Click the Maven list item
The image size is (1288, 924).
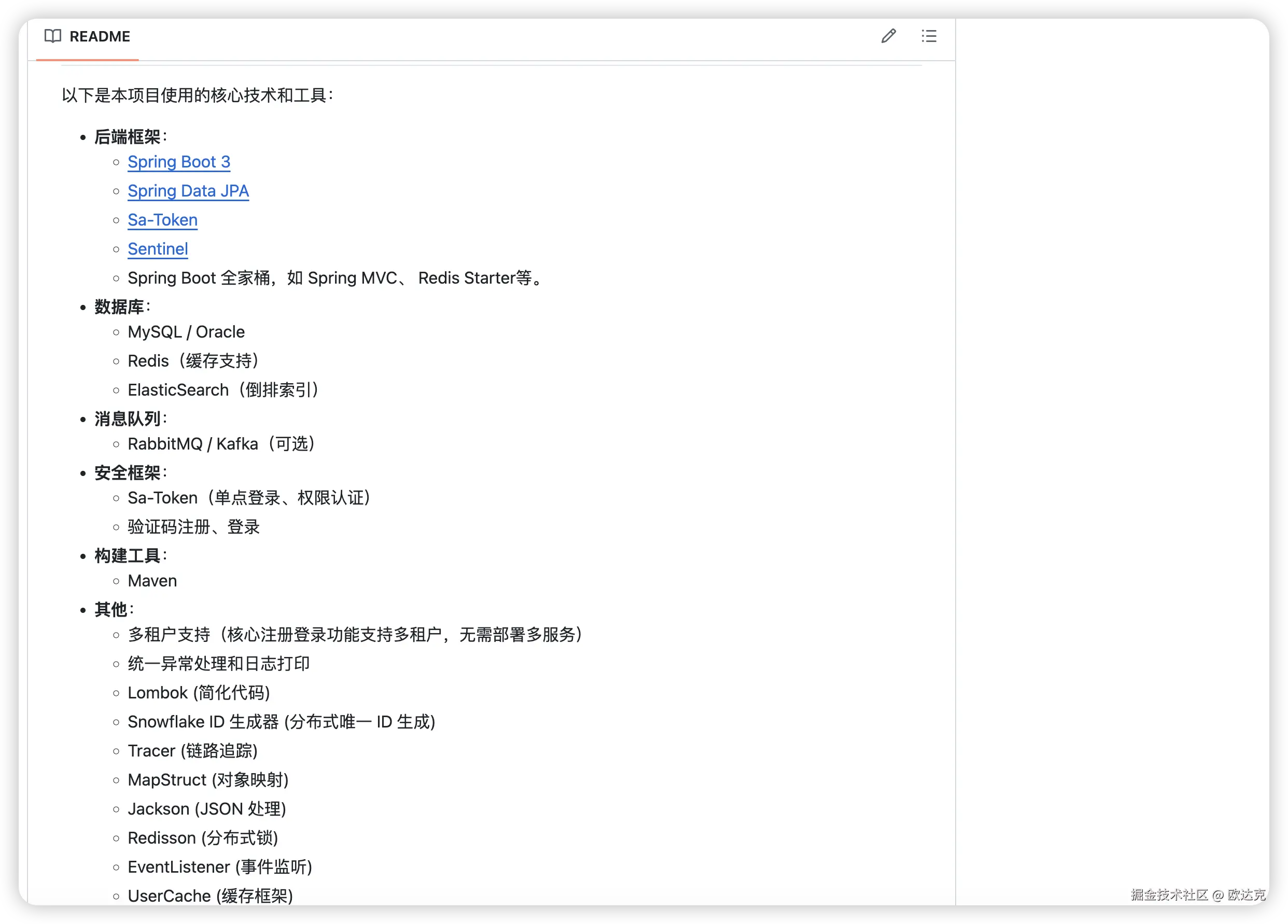[152, 580]
